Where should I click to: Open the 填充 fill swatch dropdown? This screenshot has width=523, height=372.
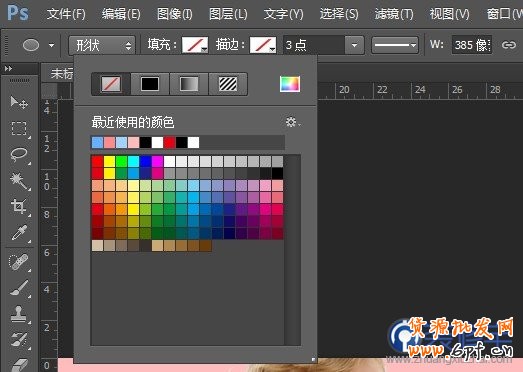point(195,45)
